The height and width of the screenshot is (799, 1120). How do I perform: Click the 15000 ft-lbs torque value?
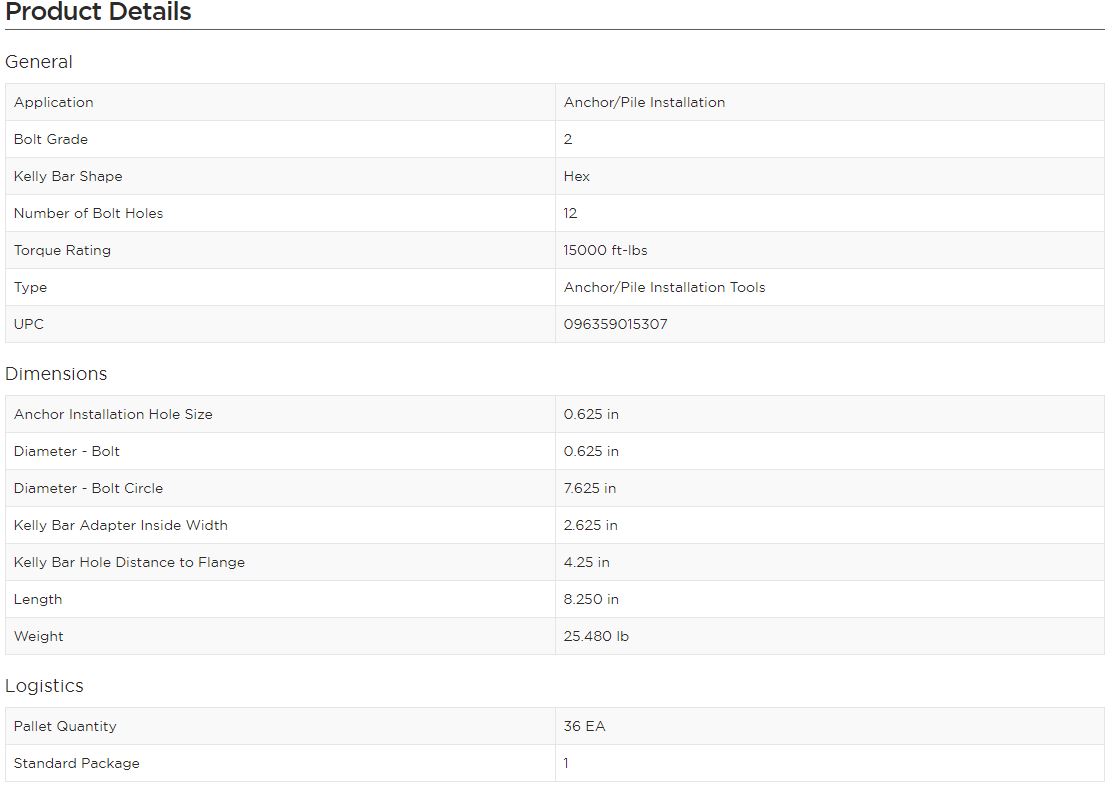606,251
